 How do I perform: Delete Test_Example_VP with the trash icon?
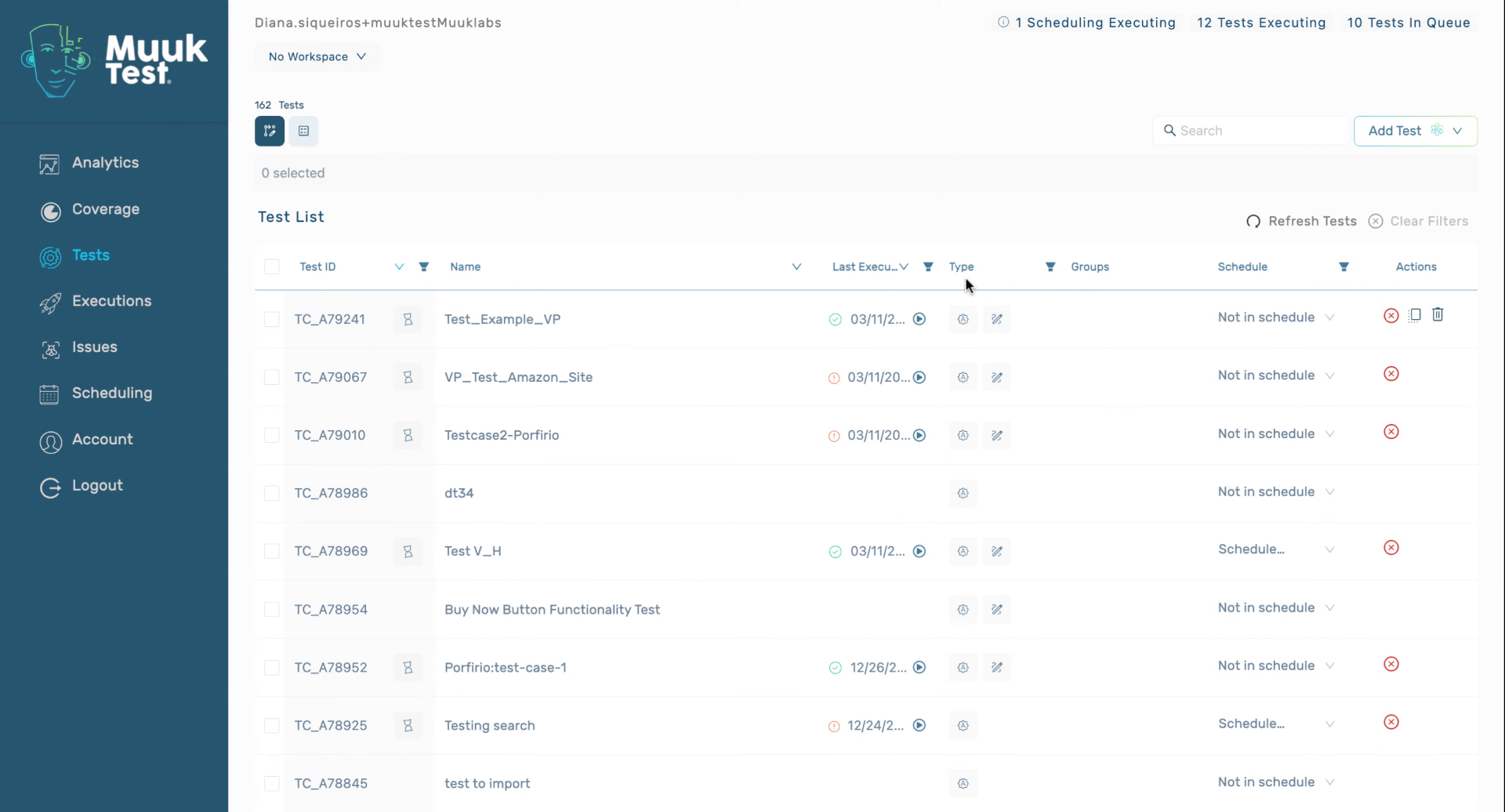[1438, 314]
